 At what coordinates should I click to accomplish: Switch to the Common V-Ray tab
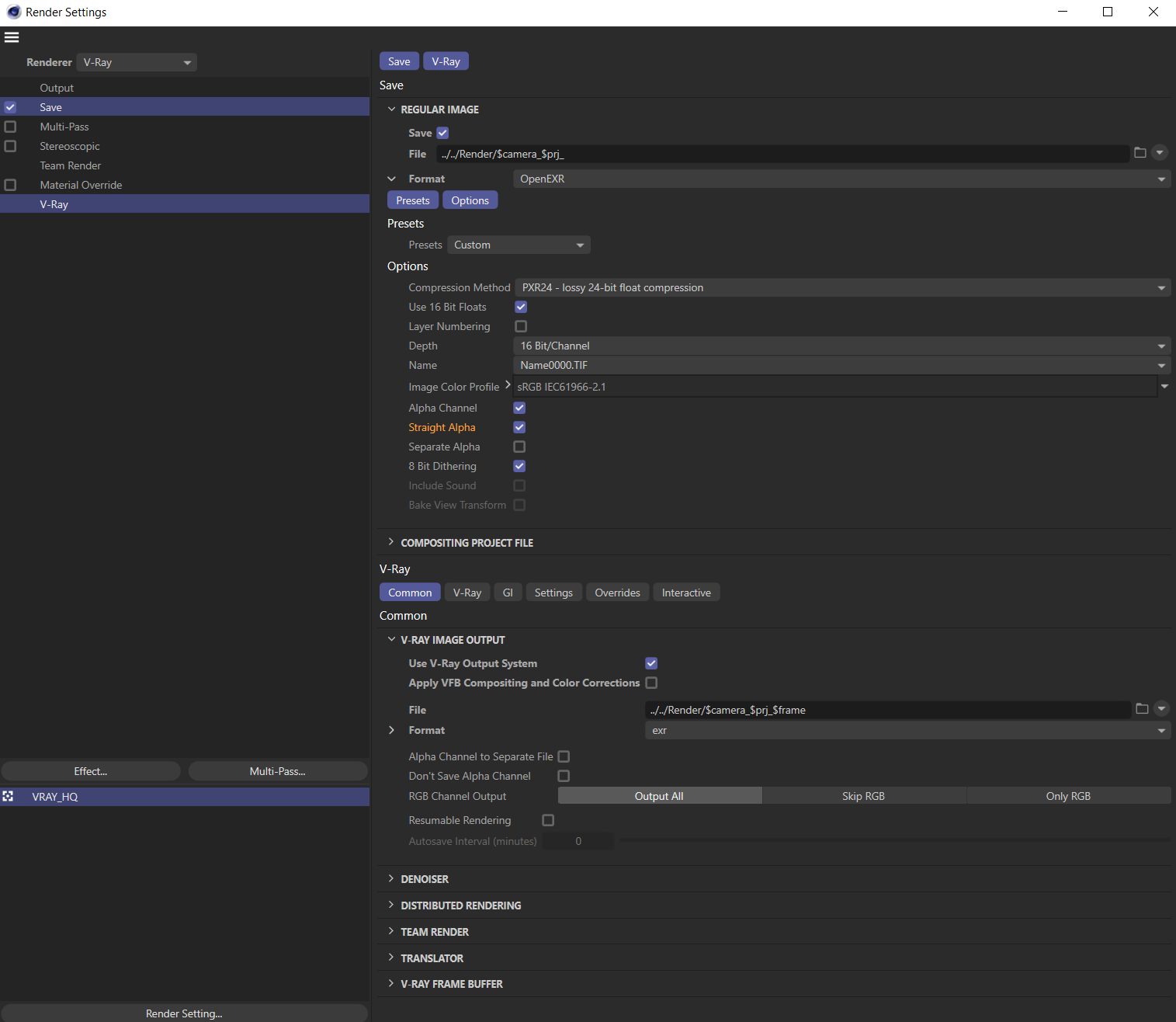click(410, 593)
